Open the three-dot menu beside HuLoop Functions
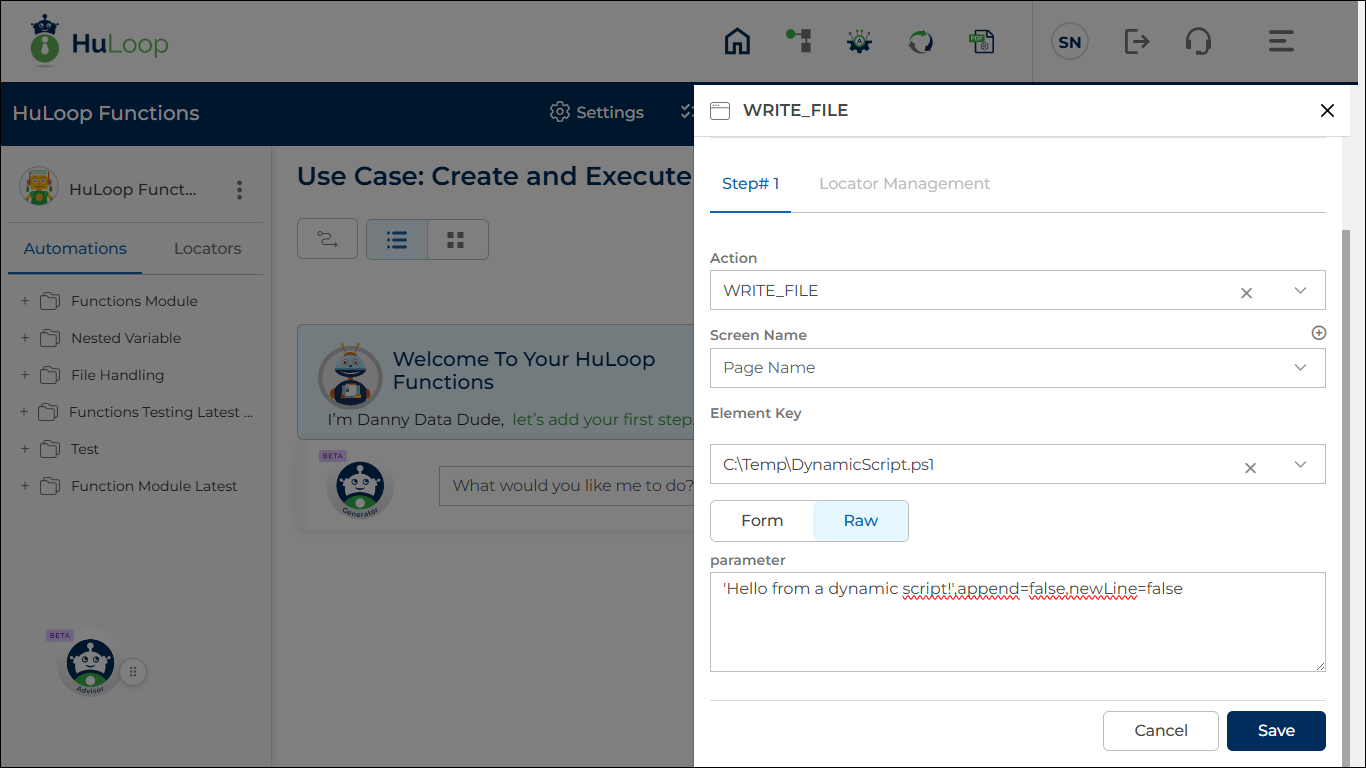 click(239, 190)
